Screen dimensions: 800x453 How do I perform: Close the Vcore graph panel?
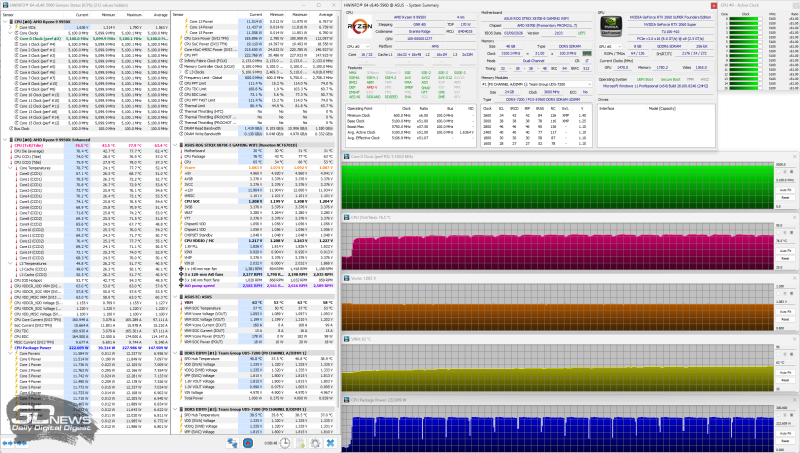794,278
